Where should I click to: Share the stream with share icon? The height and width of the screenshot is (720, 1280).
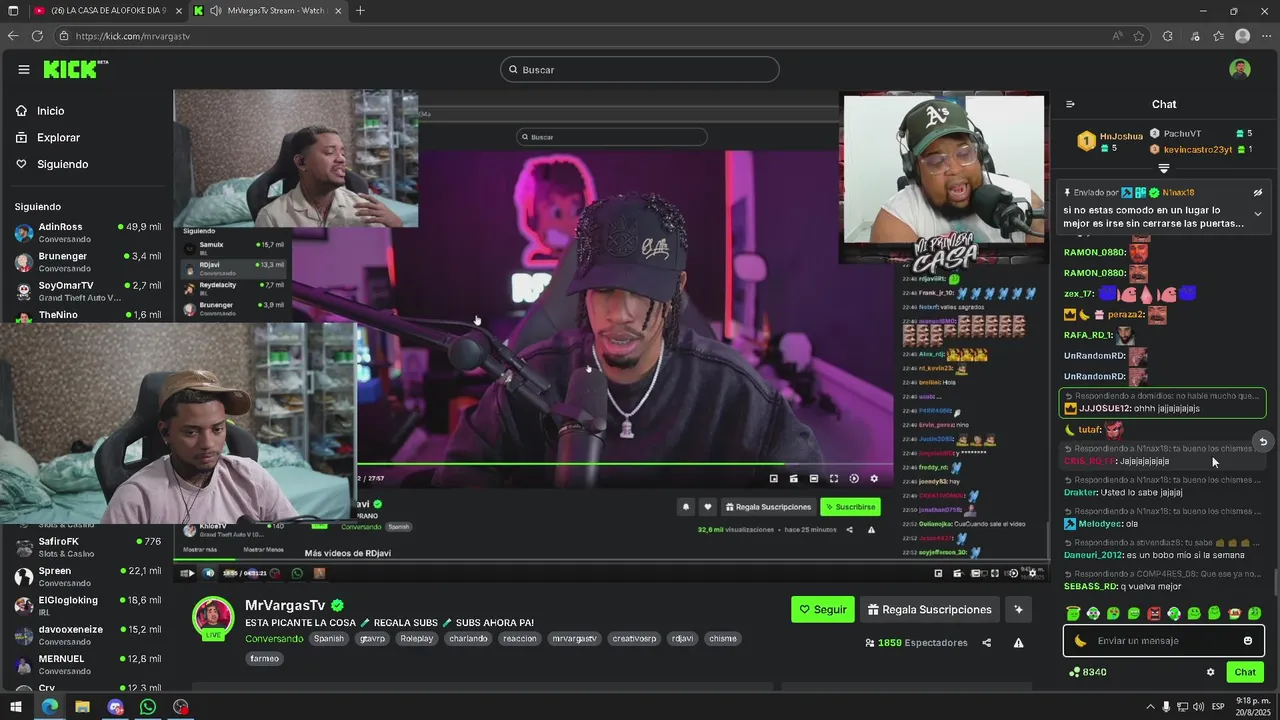[987, 643]
